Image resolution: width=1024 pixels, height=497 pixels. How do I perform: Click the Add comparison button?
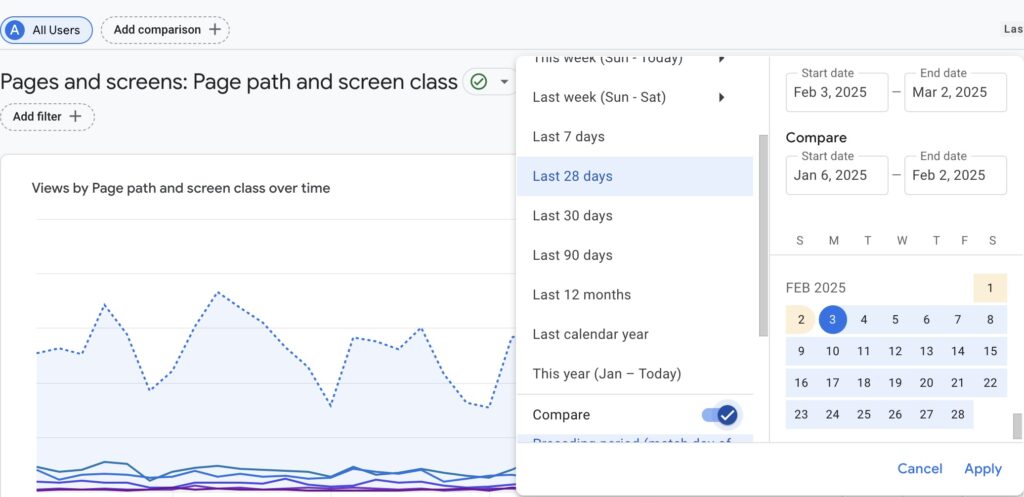[x=165, y=30]
